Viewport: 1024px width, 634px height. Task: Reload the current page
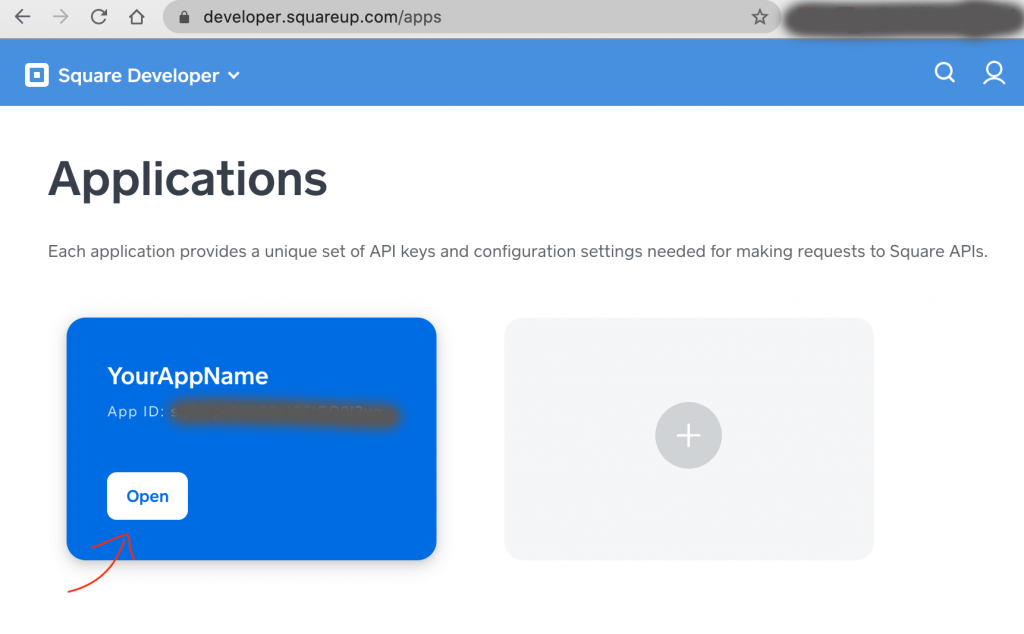(x=99, y=17)
